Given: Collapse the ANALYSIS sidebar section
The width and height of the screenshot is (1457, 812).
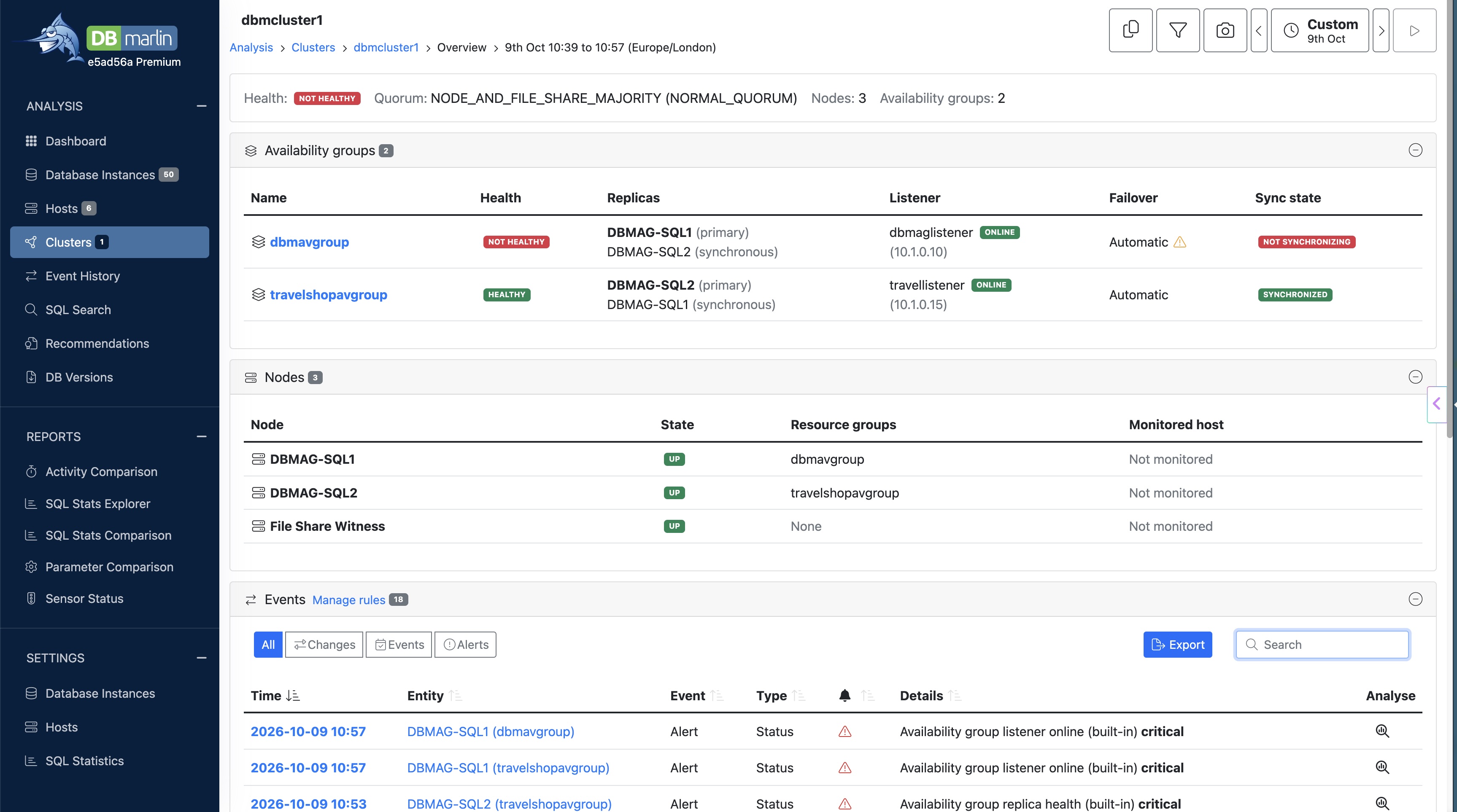Looking at the screenshot, I should click(201, 106).
